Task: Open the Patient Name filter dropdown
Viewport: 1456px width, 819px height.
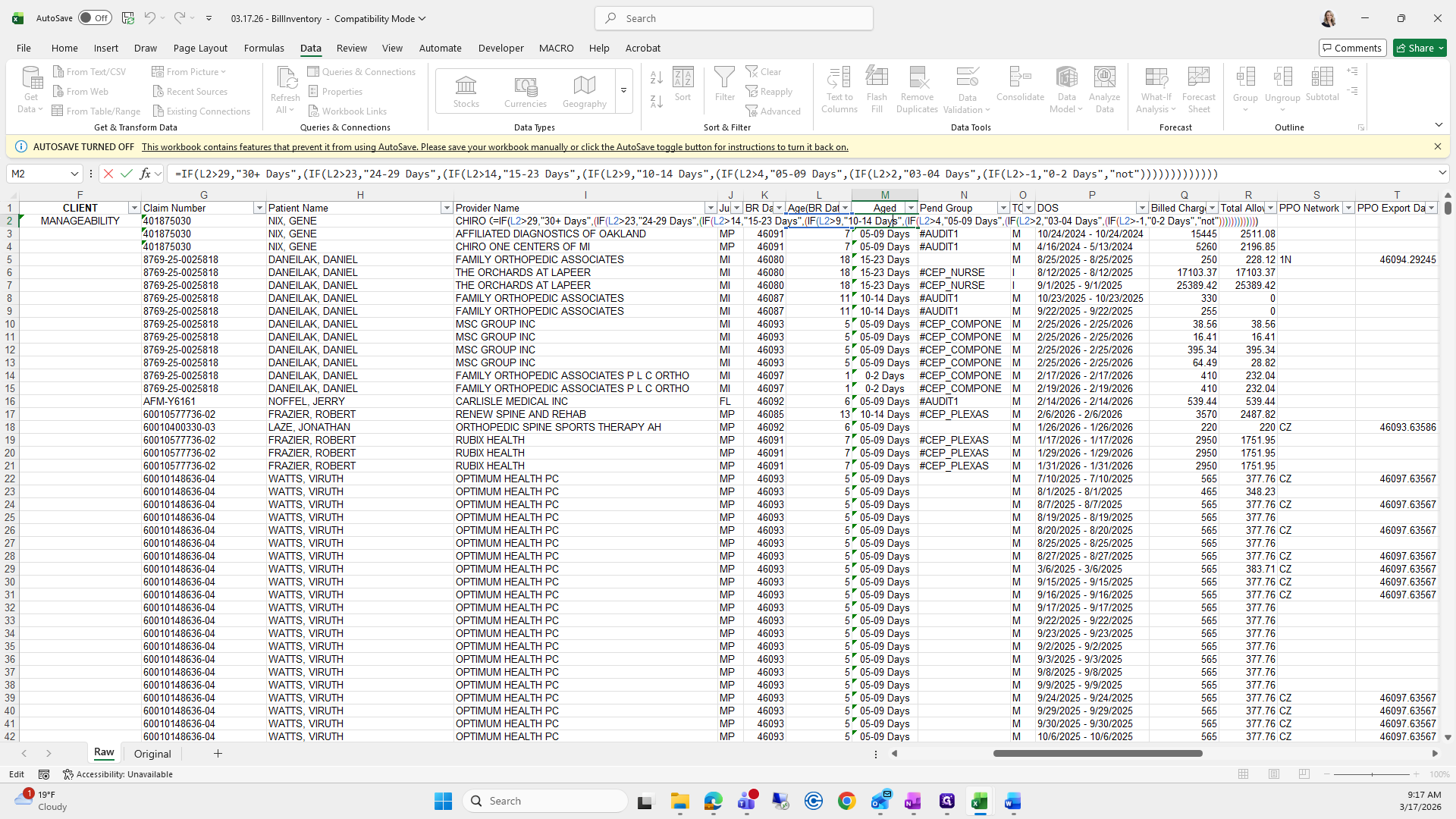Action: (446, 208)
